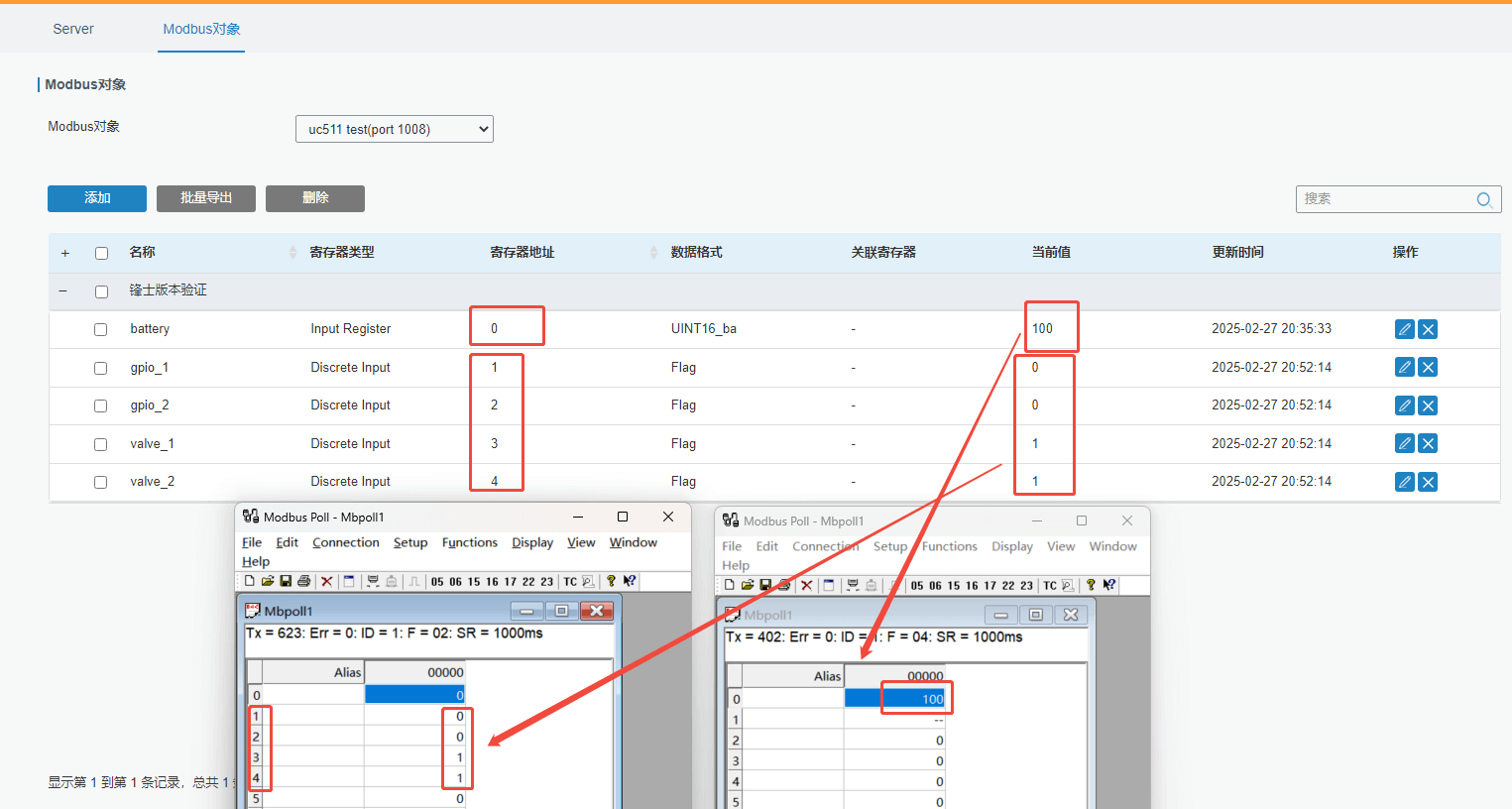Focus the 搜索 search input field
The width and height of the screenshot is (1512, 809).
click(x=1384, y=199)
